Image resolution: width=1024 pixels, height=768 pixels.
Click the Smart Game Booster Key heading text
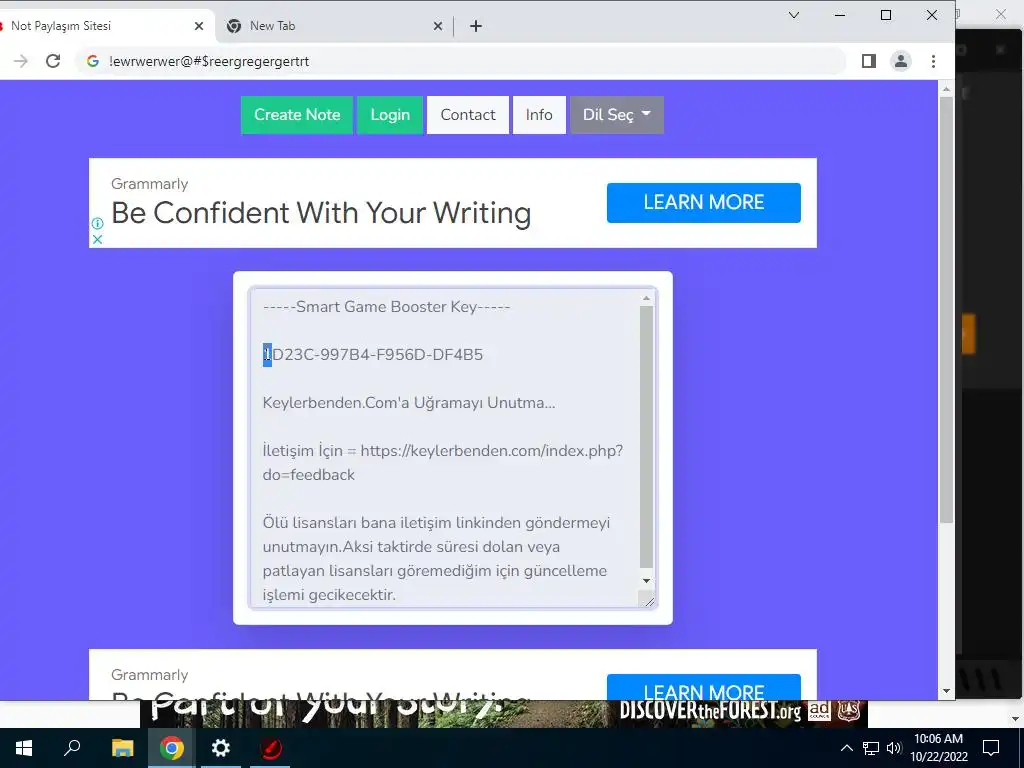pyautogui.click(x=387, y=307)
